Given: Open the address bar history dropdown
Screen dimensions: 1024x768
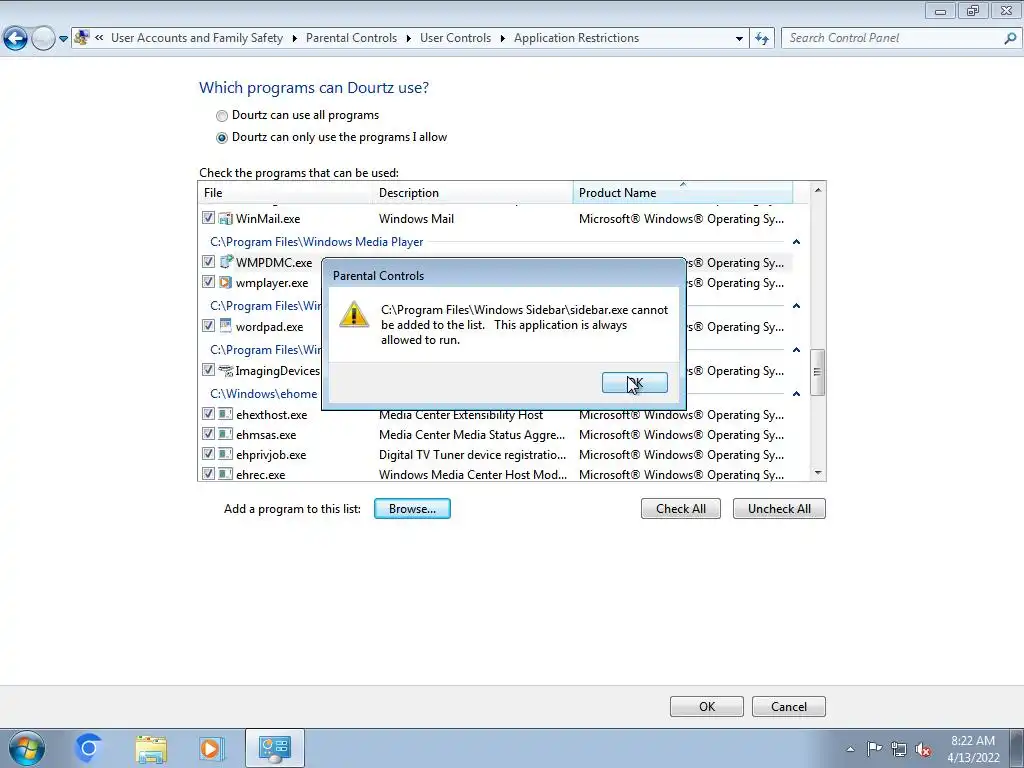Looking at the screenshot, I should [x=739, y=39].
